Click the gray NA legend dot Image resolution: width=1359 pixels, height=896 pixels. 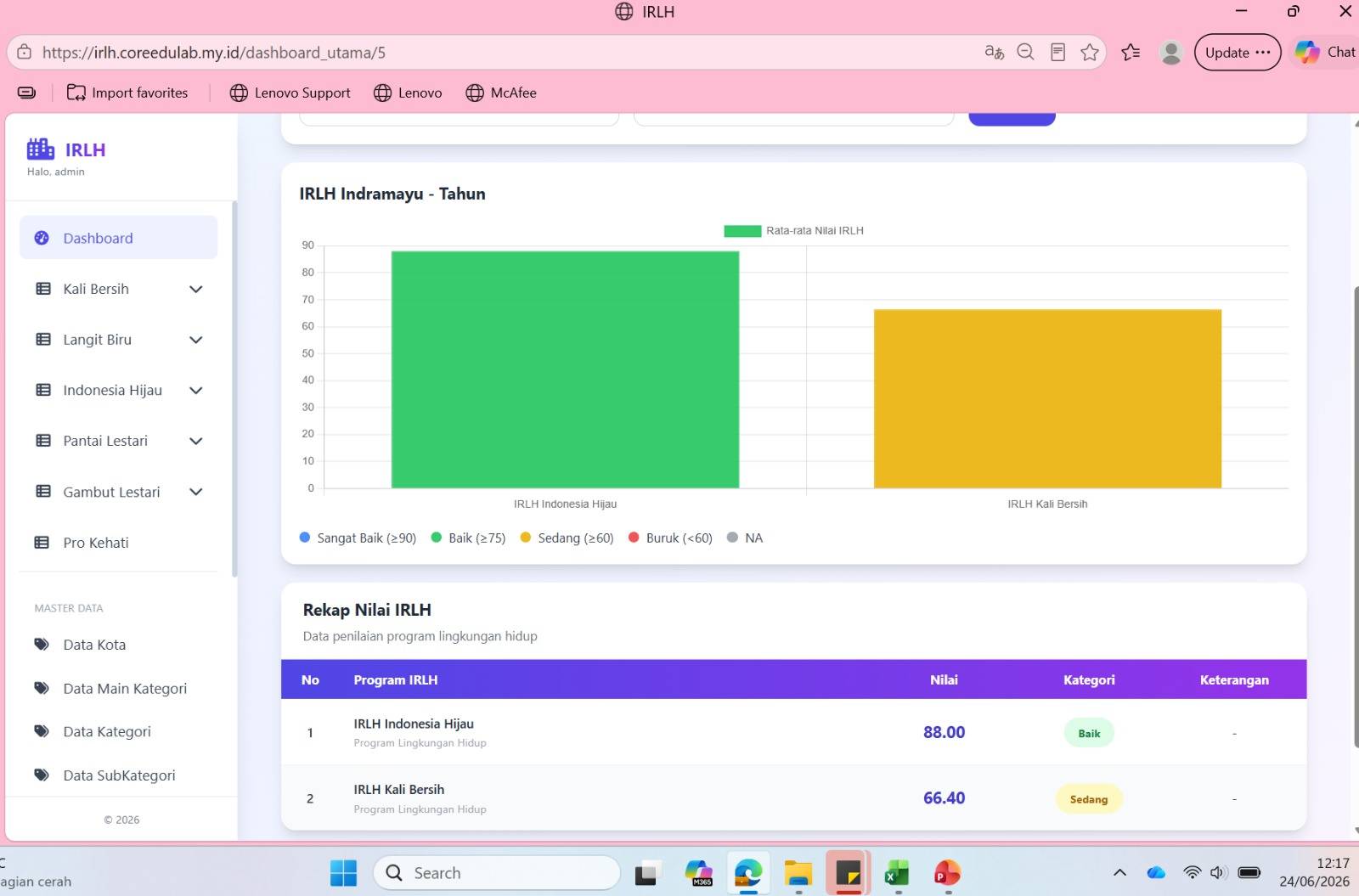[x=732, y=537]
